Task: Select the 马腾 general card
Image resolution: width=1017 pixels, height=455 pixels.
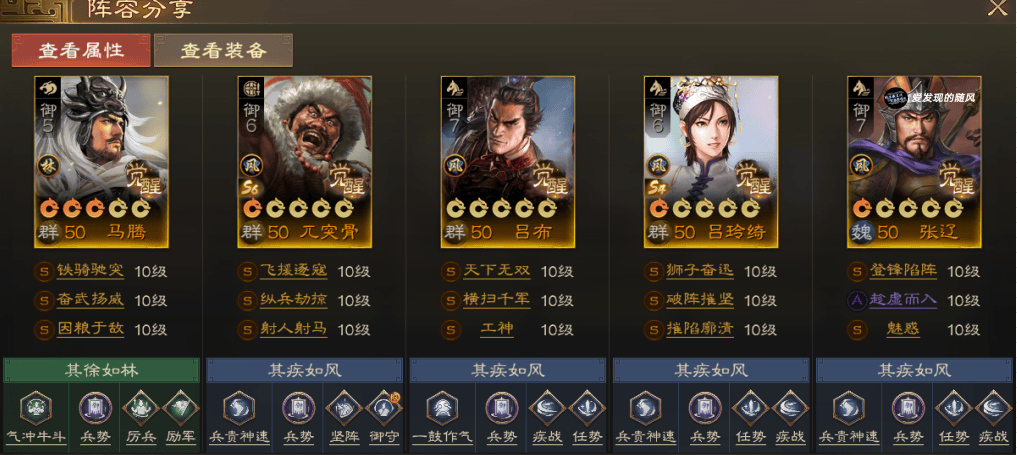Action: tap(101, 162)
